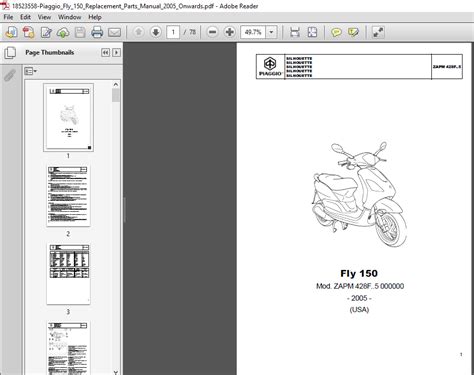The width and height of the screenshot is (474, 375).
Task: Select page 3 thumbnail
Action: point(68,274)
